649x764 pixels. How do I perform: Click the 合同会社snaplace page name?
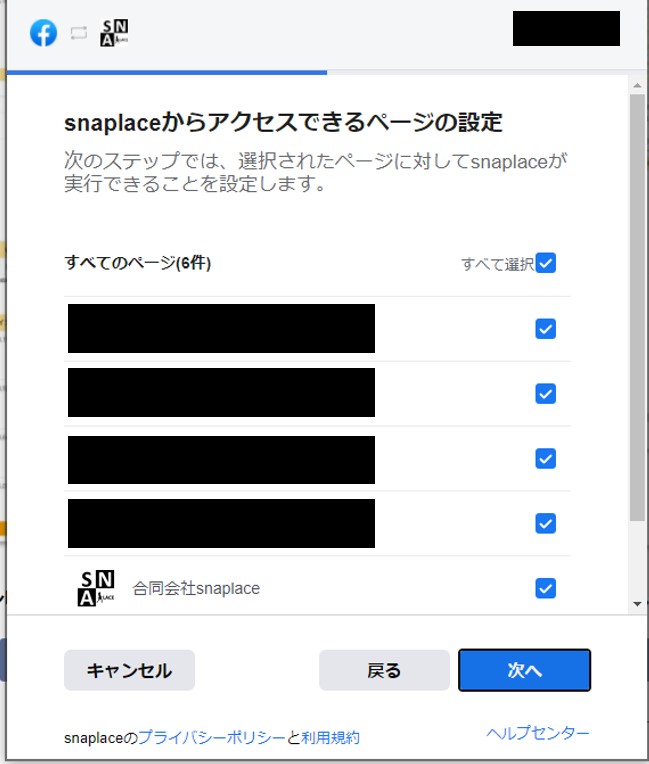[196, 588]
